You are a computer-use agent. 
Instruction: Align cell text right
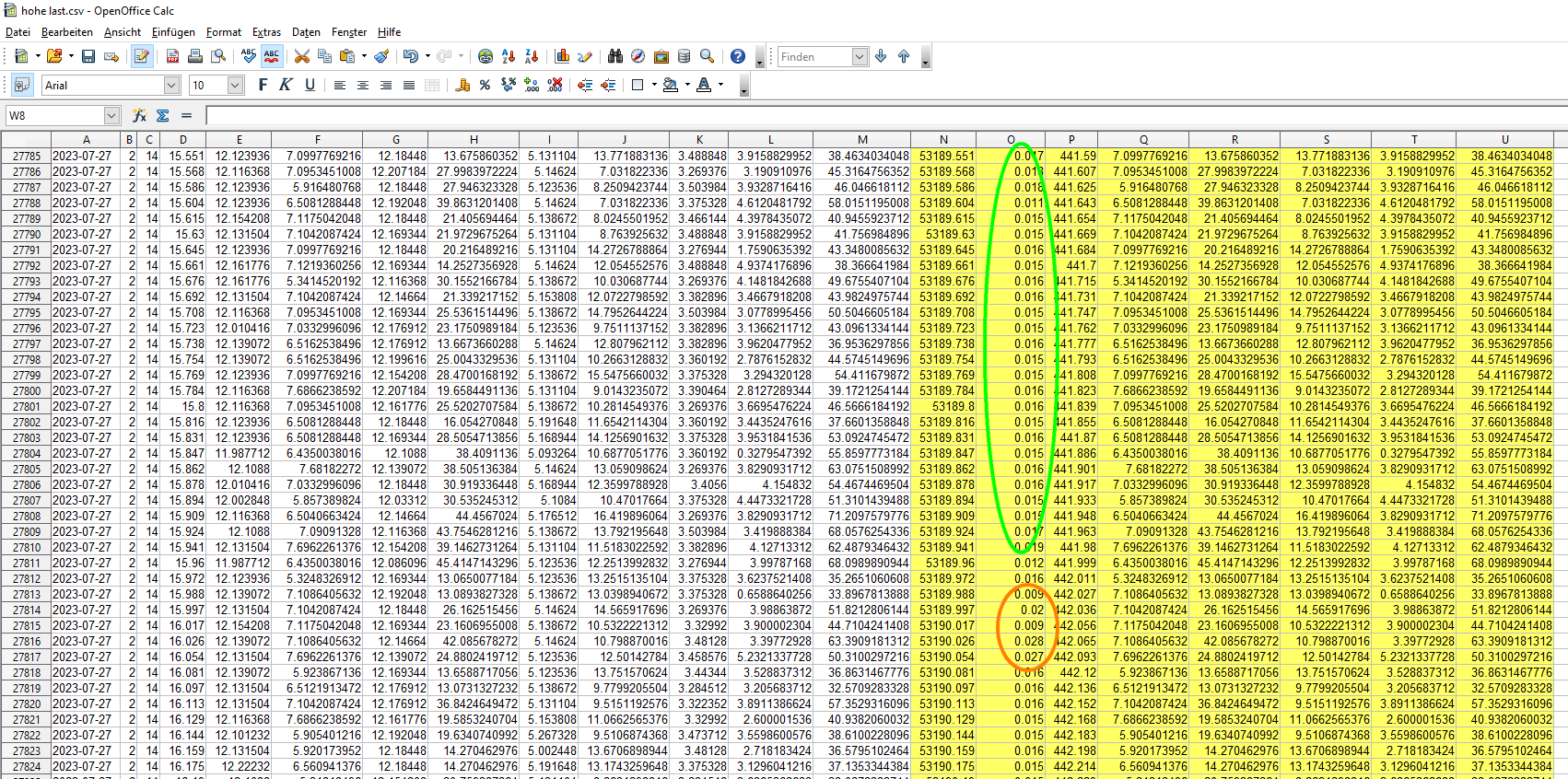386,85
